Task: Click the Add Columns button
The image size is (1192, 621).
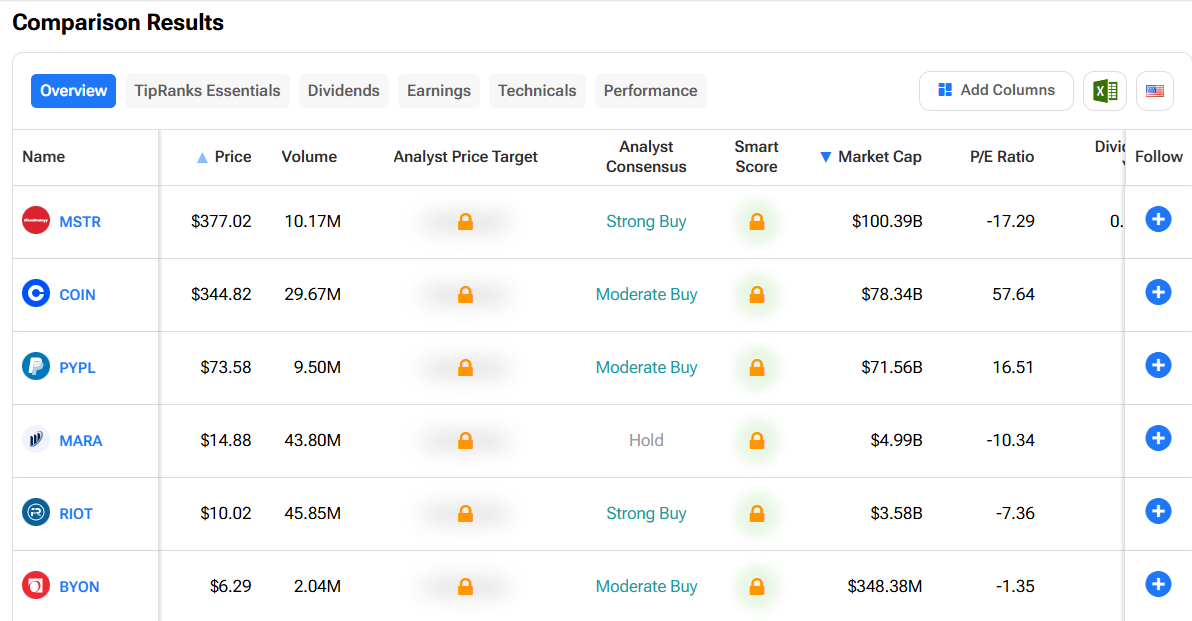Action: click(x=996, y=90)
